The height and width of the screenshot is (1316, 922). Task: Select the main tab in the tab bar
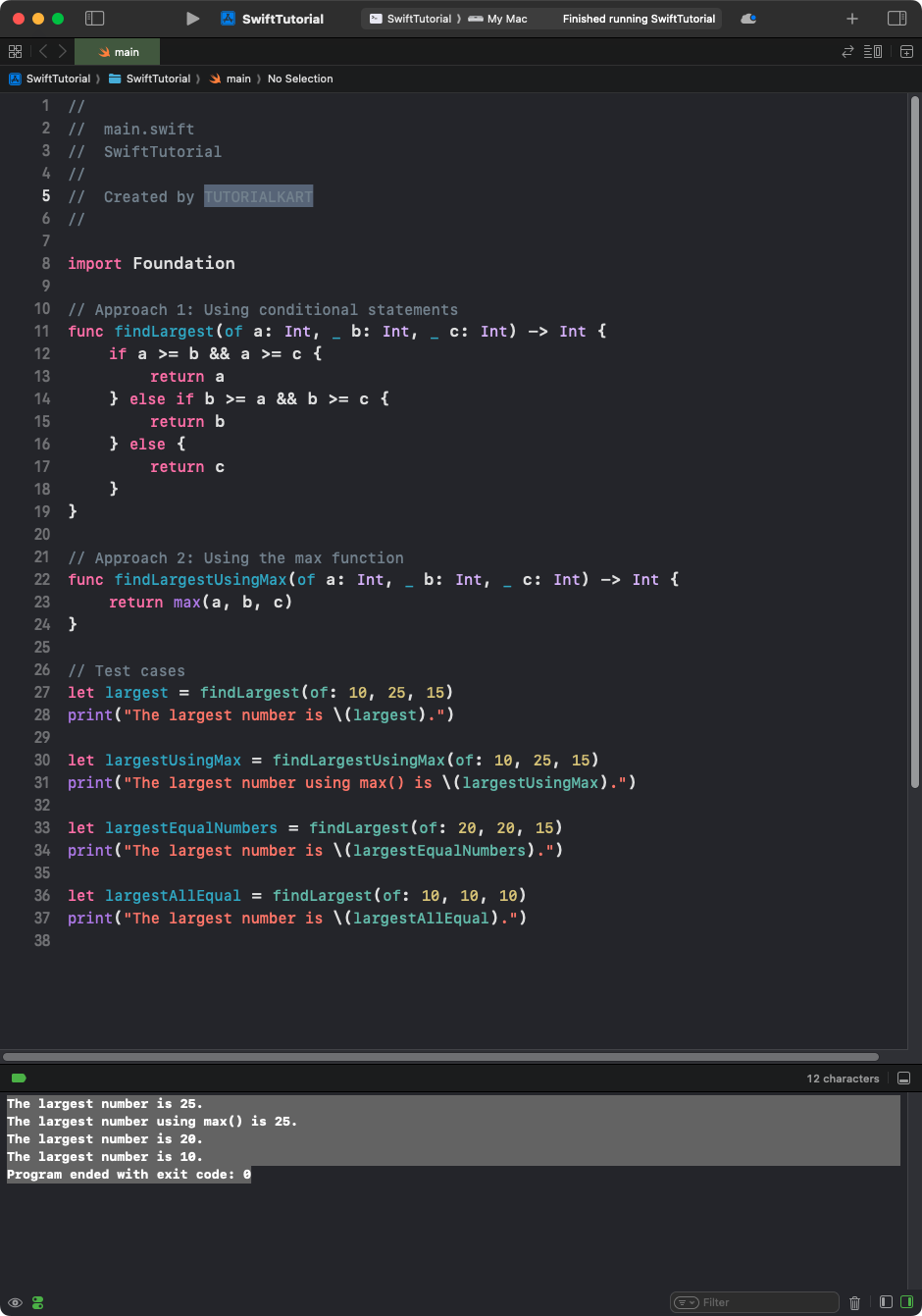(x=117, y=51)
